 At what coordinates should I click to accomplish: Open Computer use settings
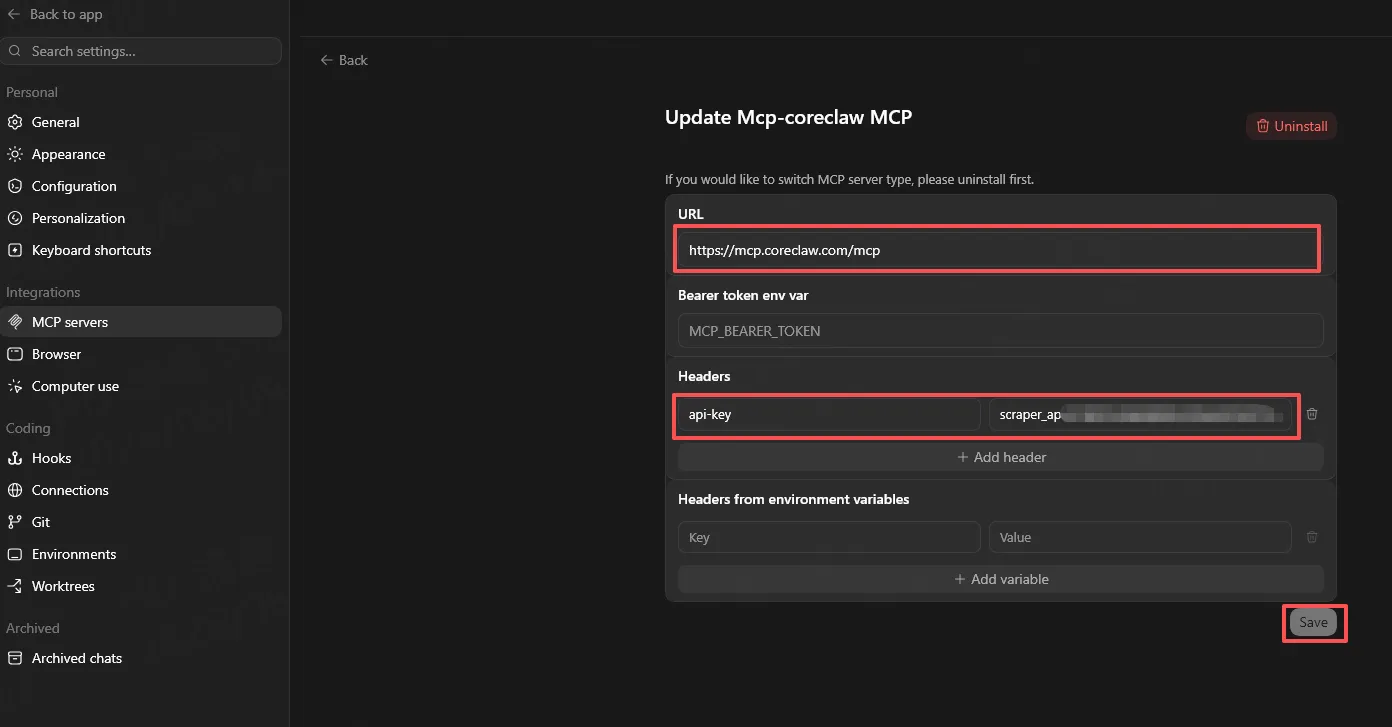(x=141, y=386)
